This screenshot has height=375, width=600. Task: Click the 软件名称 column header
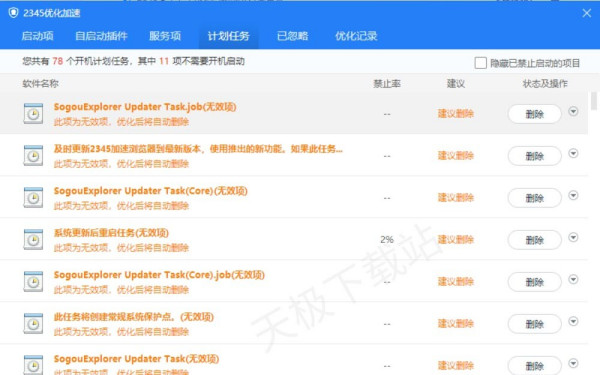pyautogui.click(x=41, y=83)
